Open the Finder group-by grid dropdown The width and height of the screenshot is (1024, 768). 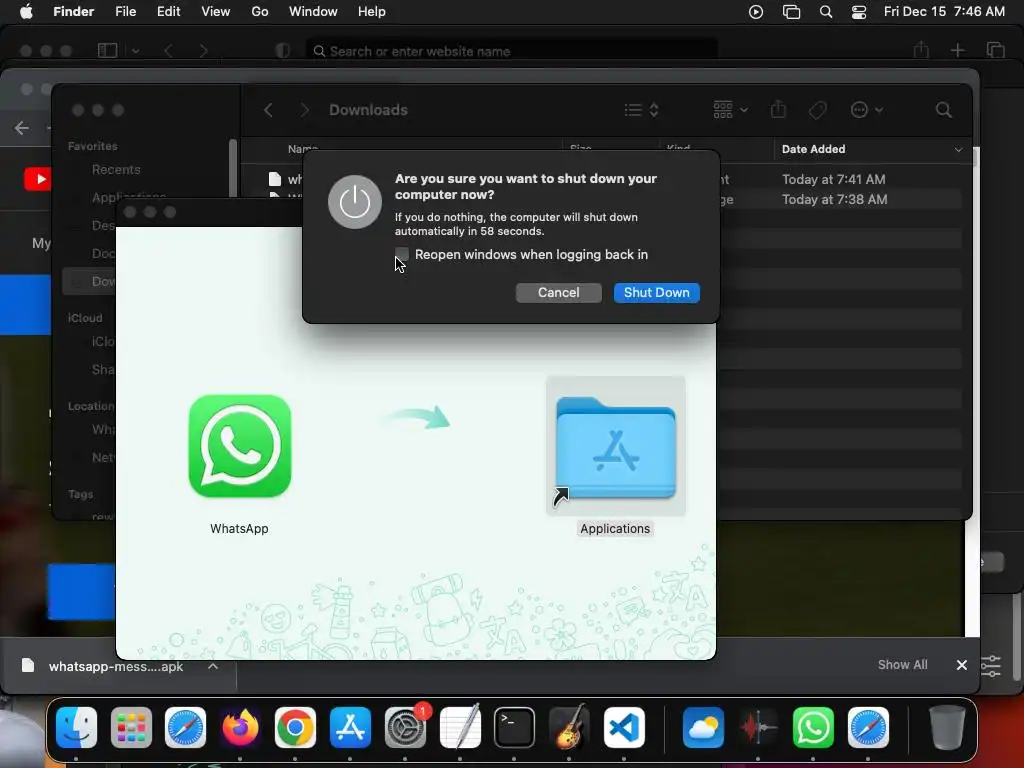point(729,110)
